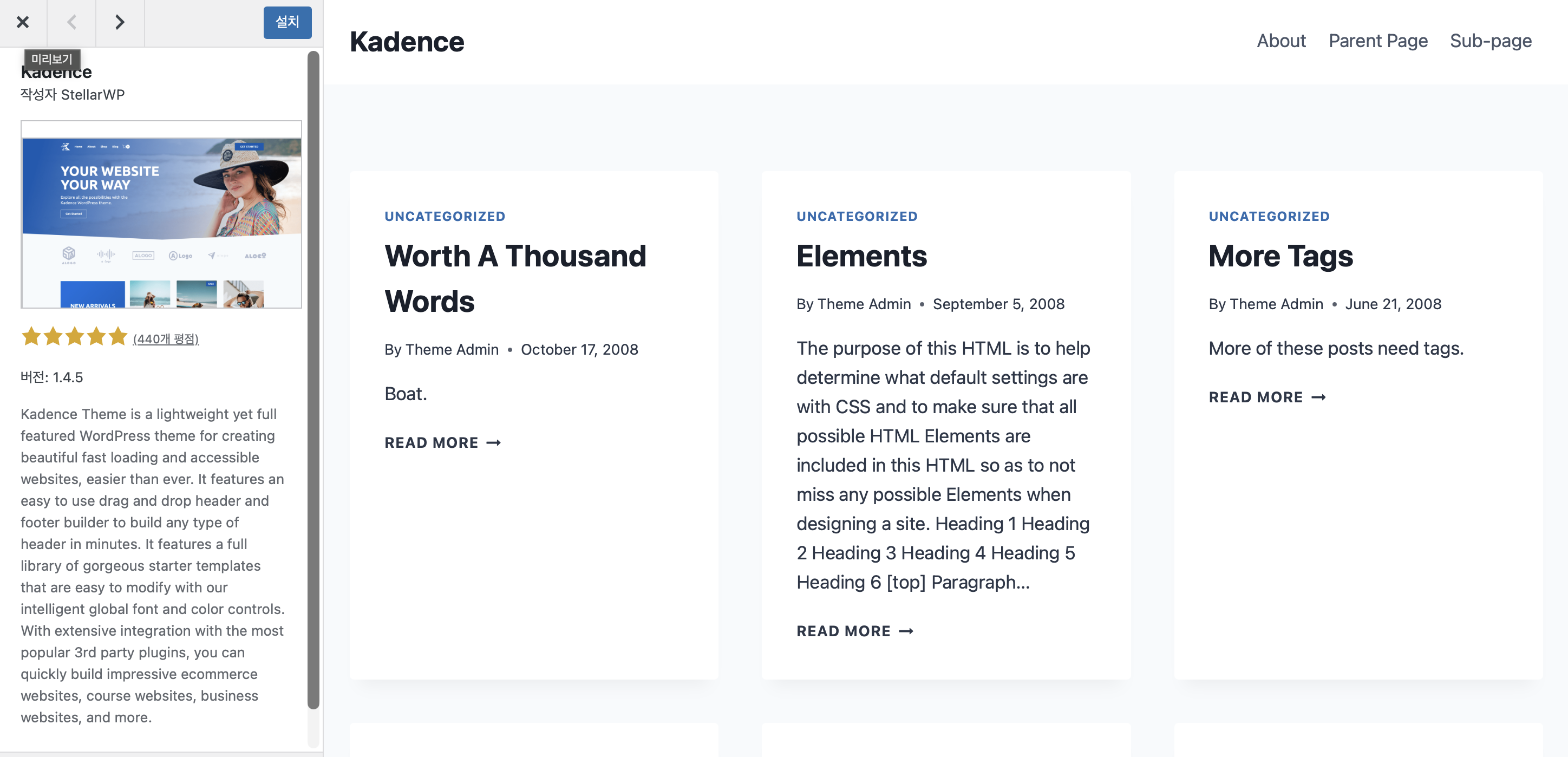Open the About menu item
Image resolution: width=1568 pixels, height=757 pixels.
1280,41
